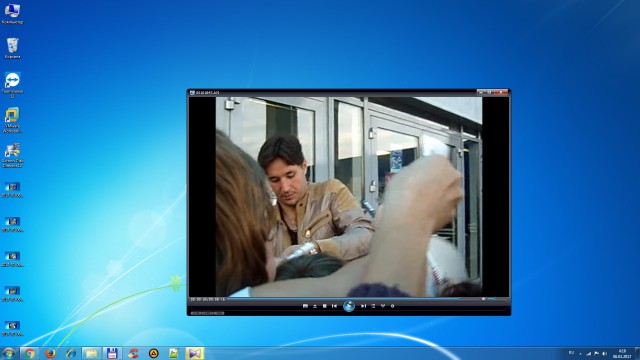Maximize the media player window
Image resolution: width=640 pixels, height=360 pixels.
pyautogui.click(x=490, y=92)
